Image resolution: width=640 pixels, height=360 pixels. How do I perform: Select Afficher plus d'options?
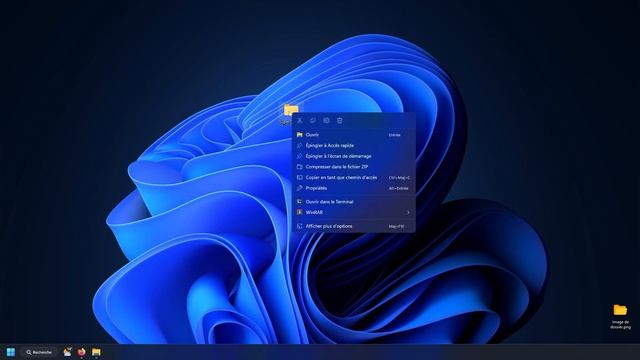pyautogui.click(x=353, y=226)
